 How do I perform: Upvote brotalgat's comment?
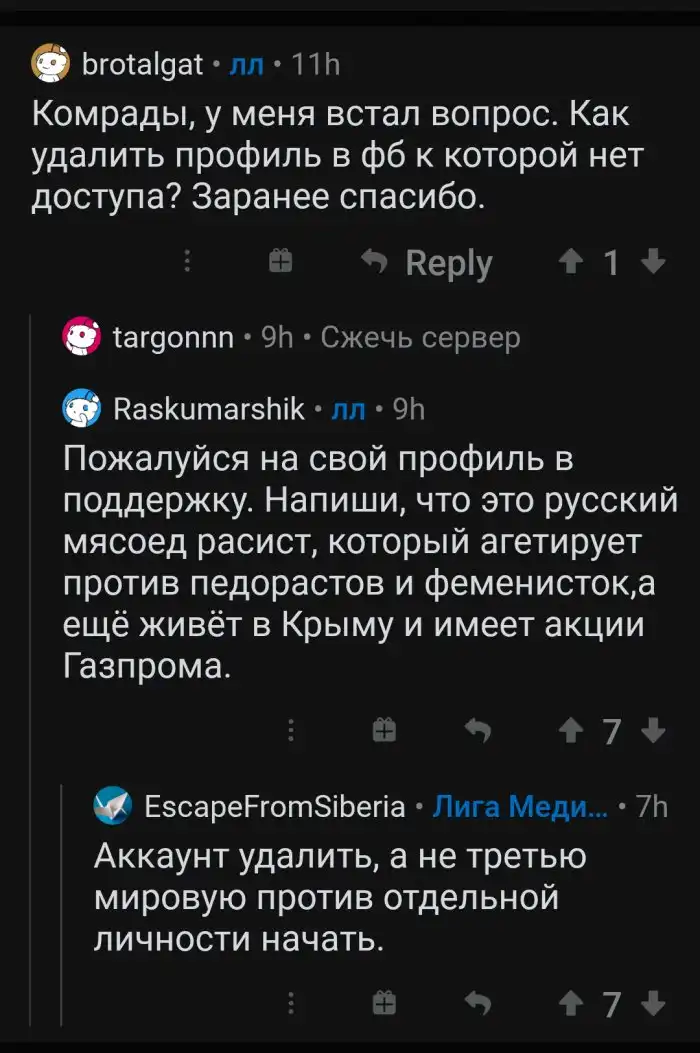tap(571, 262)
